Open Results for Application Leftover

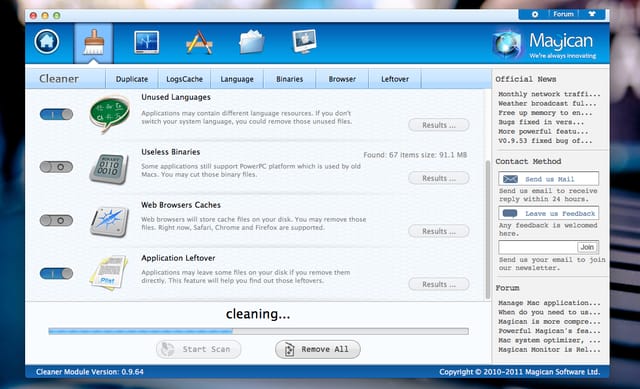pyautogui.click(x=439, y=284)
